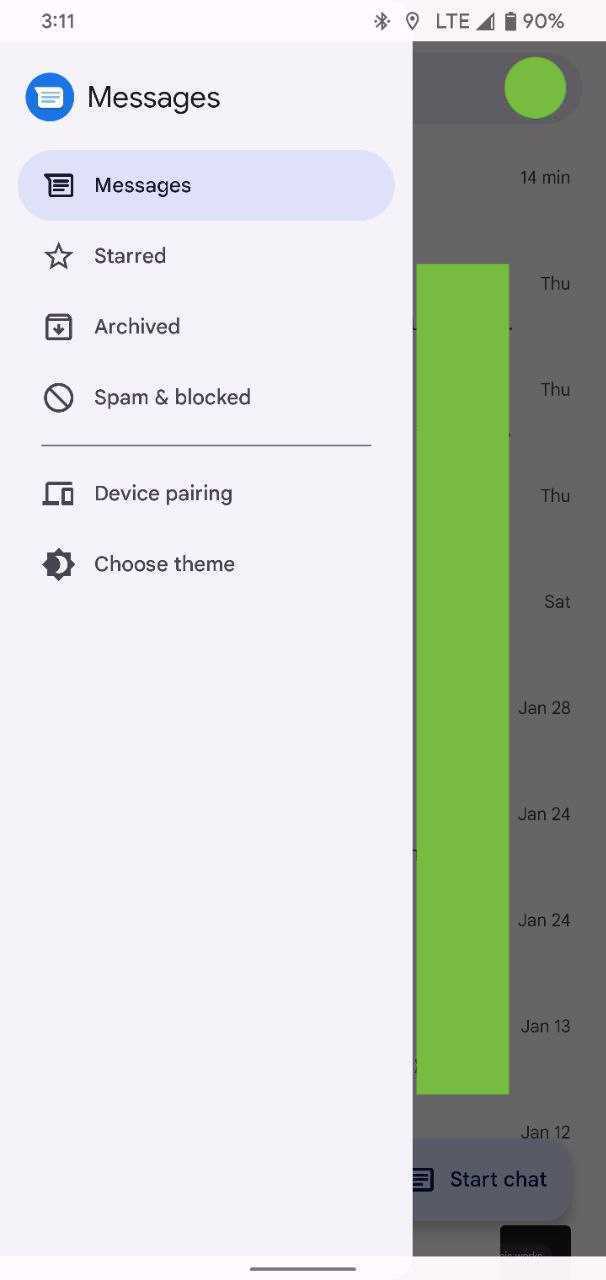
Task: Click the Archived box icon
Action: [59, 327]
